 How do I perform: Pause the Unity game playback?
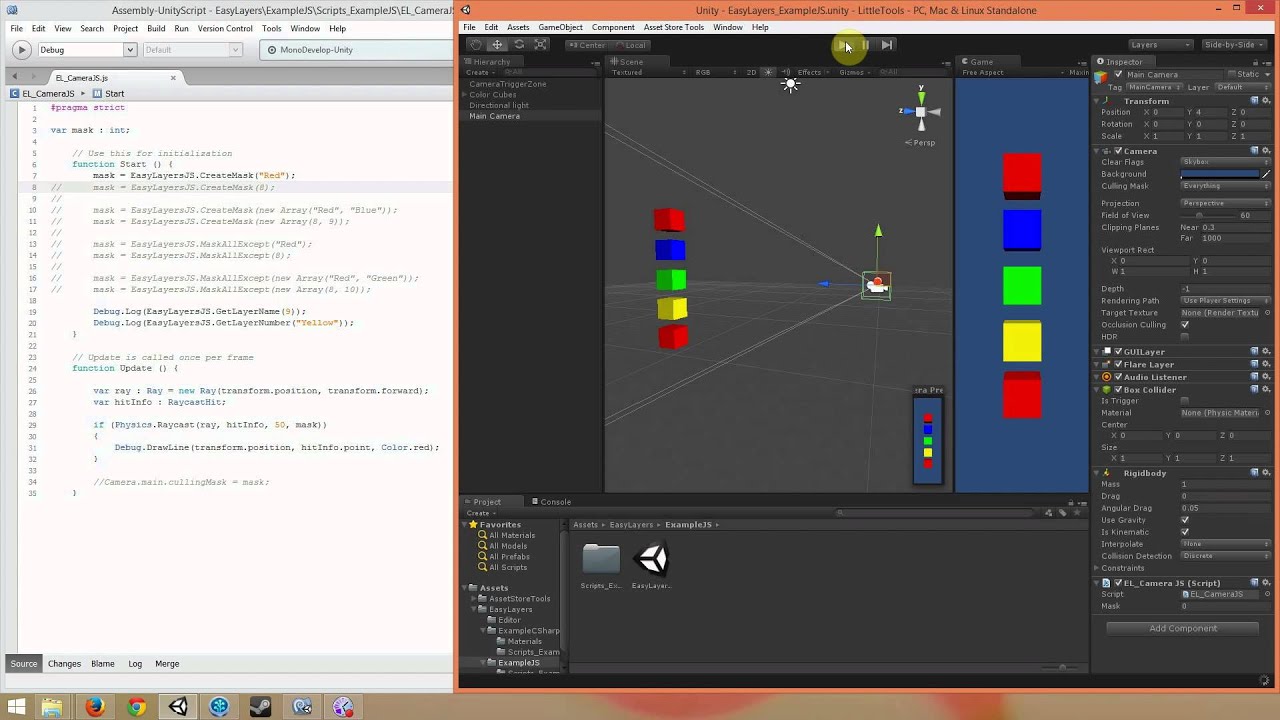(x=865, y=44)
